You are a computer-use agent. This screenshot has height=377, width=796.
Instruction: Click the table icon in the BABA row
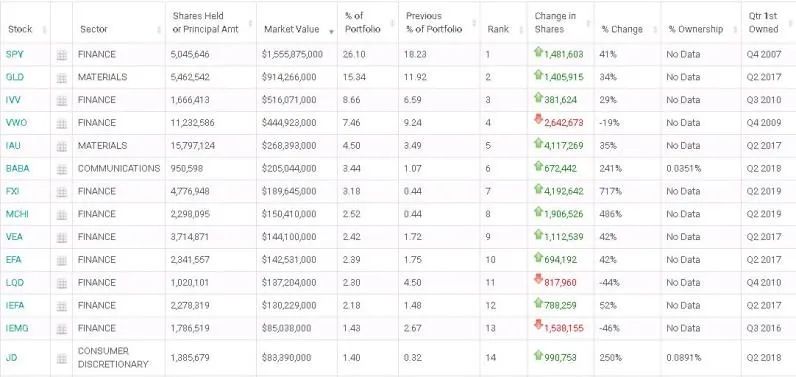click(61, 169)
